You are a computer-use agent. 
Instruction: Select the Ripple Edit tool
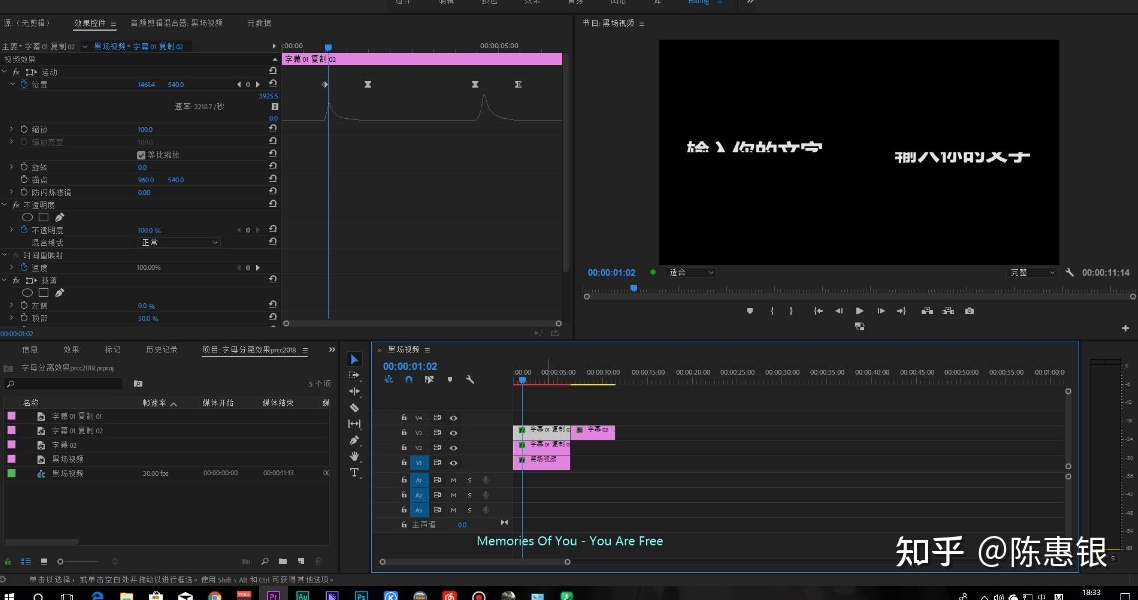[354, 391]
